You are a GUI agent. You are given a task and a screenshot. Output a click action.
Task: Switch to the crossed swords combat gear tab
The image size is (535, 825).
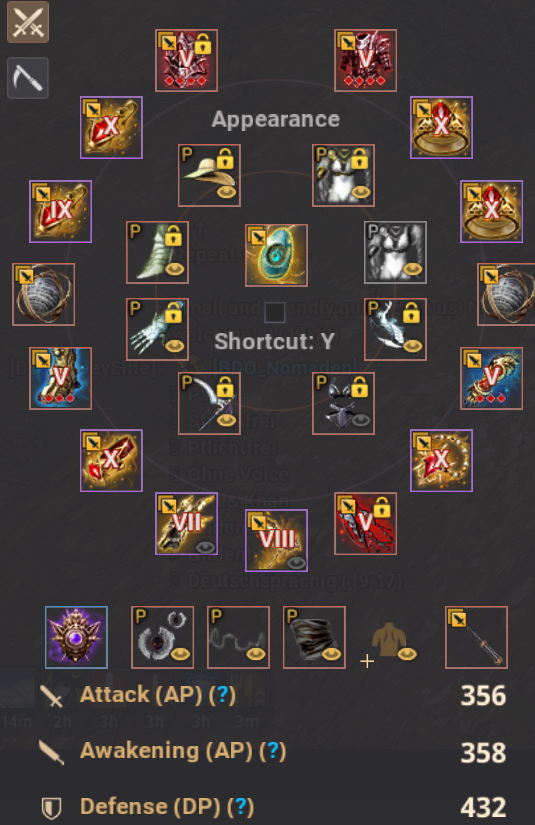point(28,22)
